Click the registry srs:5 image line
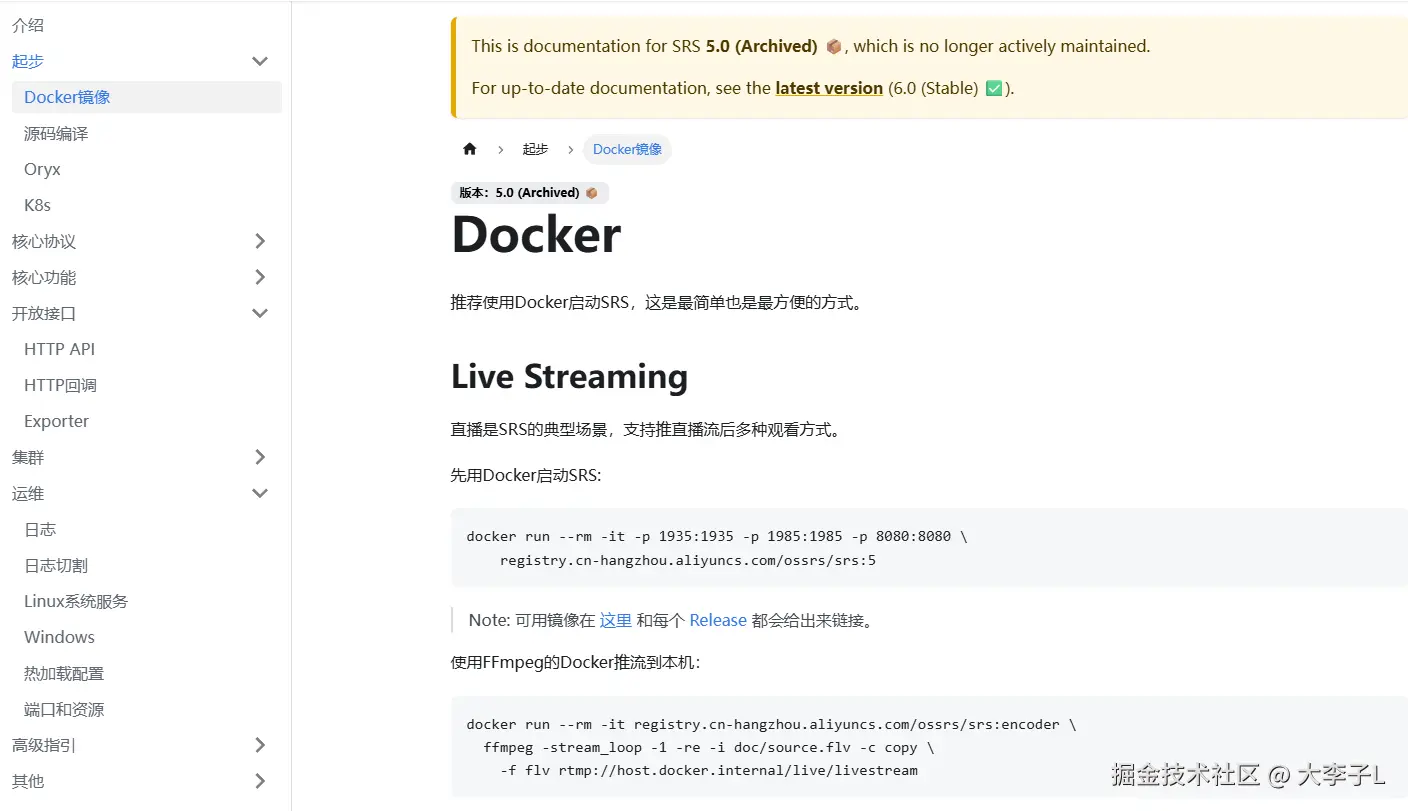This screenshot has height=811, width=1408. (688, 560)
